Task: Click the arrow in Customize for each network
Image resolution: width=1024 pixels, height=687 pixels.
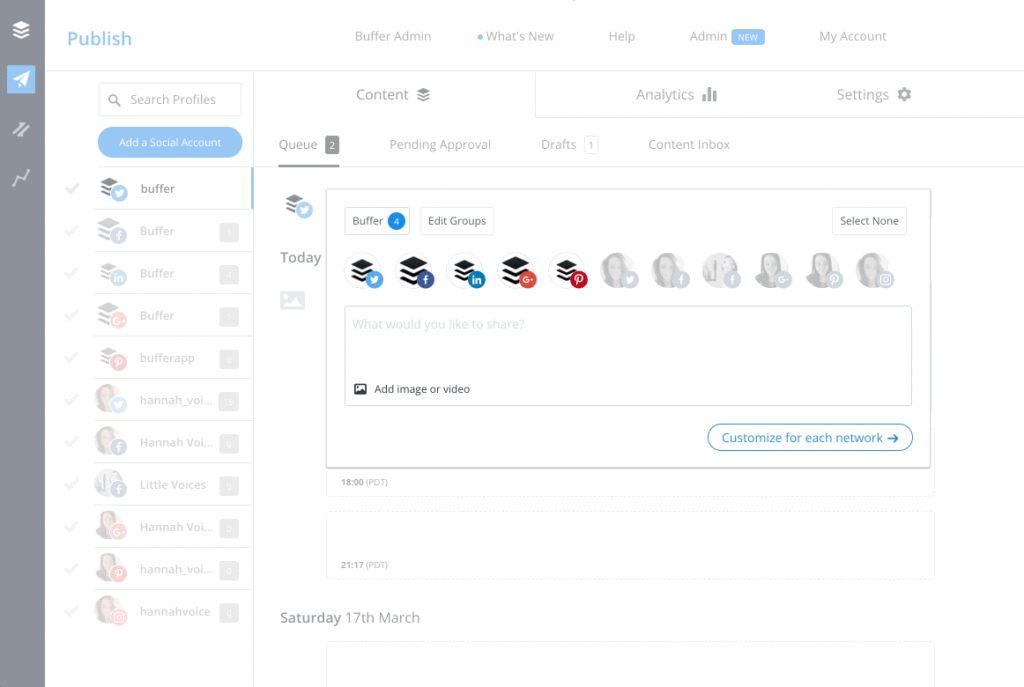Action: [x=893, y=438]
